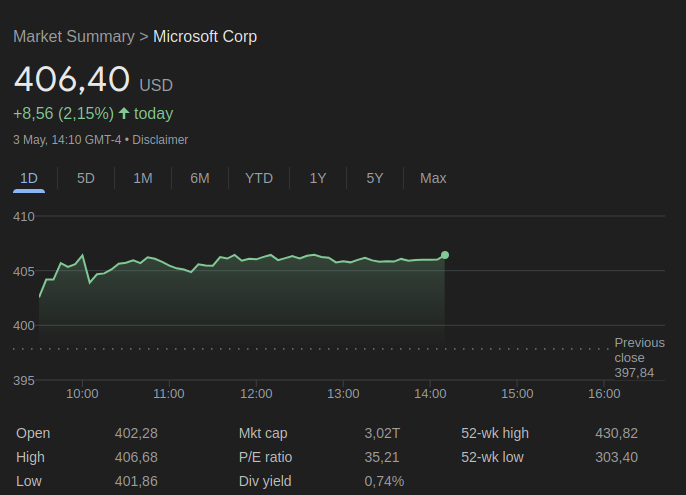Click the Div yield label
This screenshot has width=686, height=495.
[x=265, y=481]
